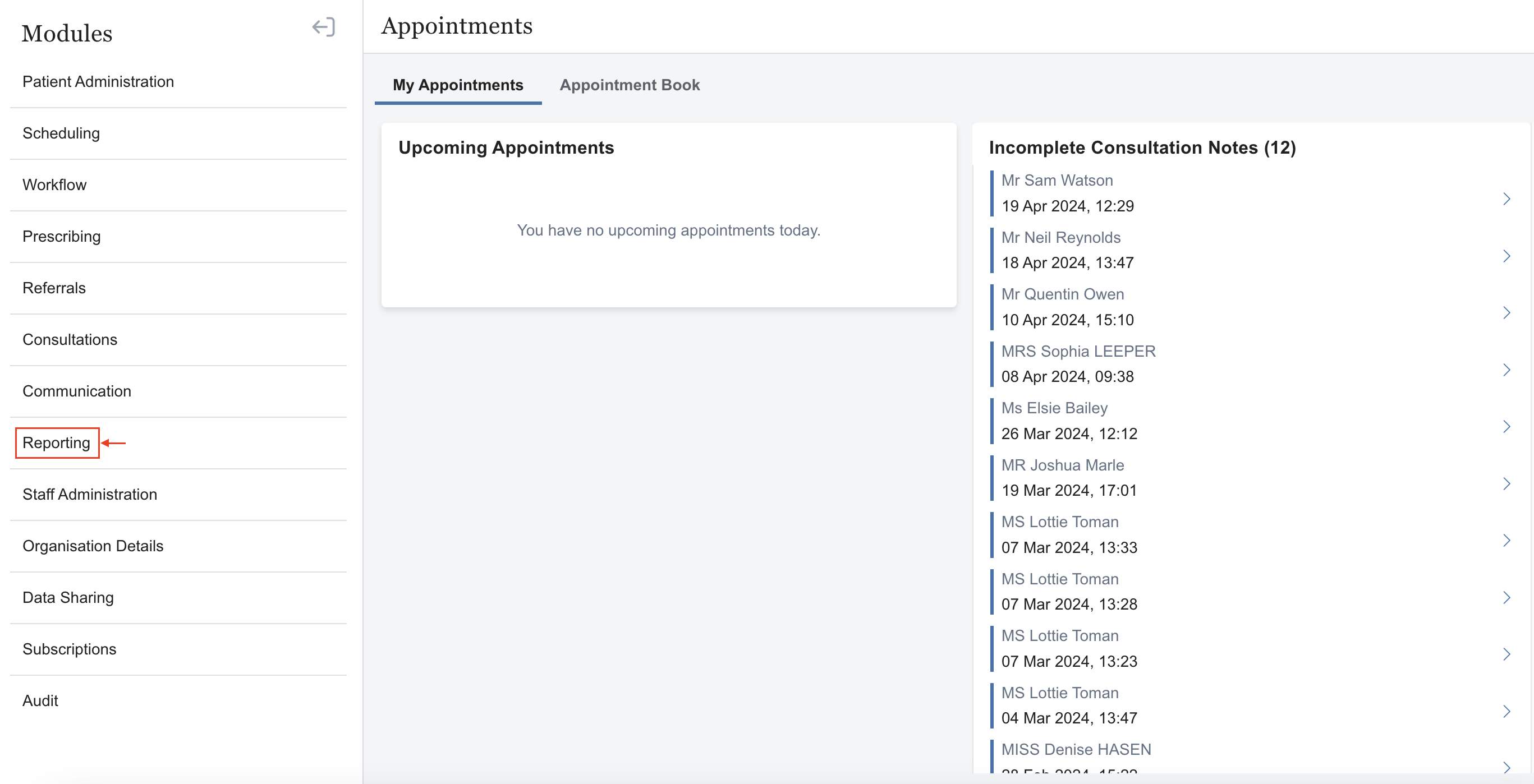Click the chevron for the 04 Mar 2024 note
Image resolution: width=1534 pixels, height=784 pixels.
click(x=1506, y=711)
